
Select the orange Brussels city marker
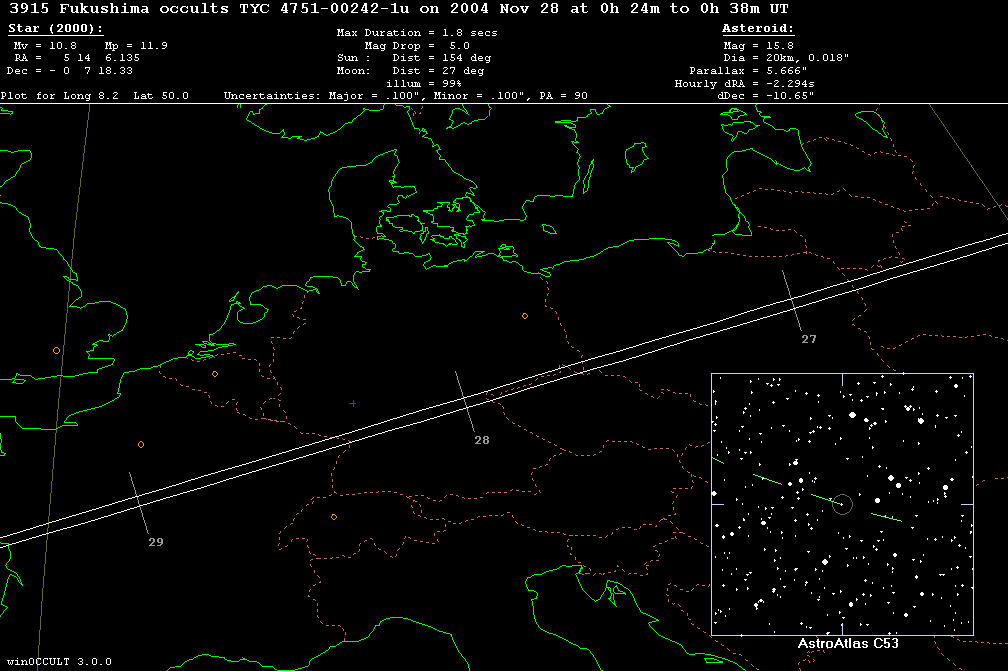point(215,374)
